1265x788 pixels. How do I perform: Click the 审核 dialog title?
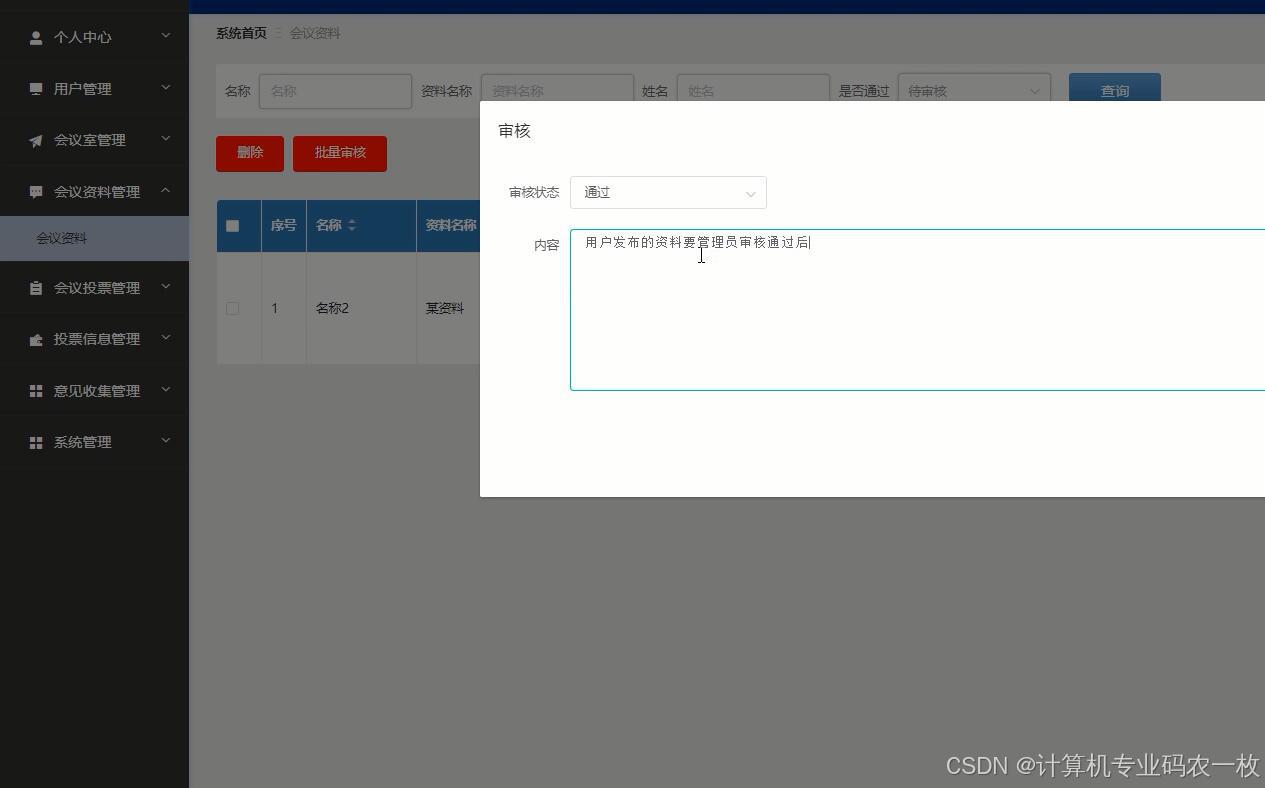point(515,131)
